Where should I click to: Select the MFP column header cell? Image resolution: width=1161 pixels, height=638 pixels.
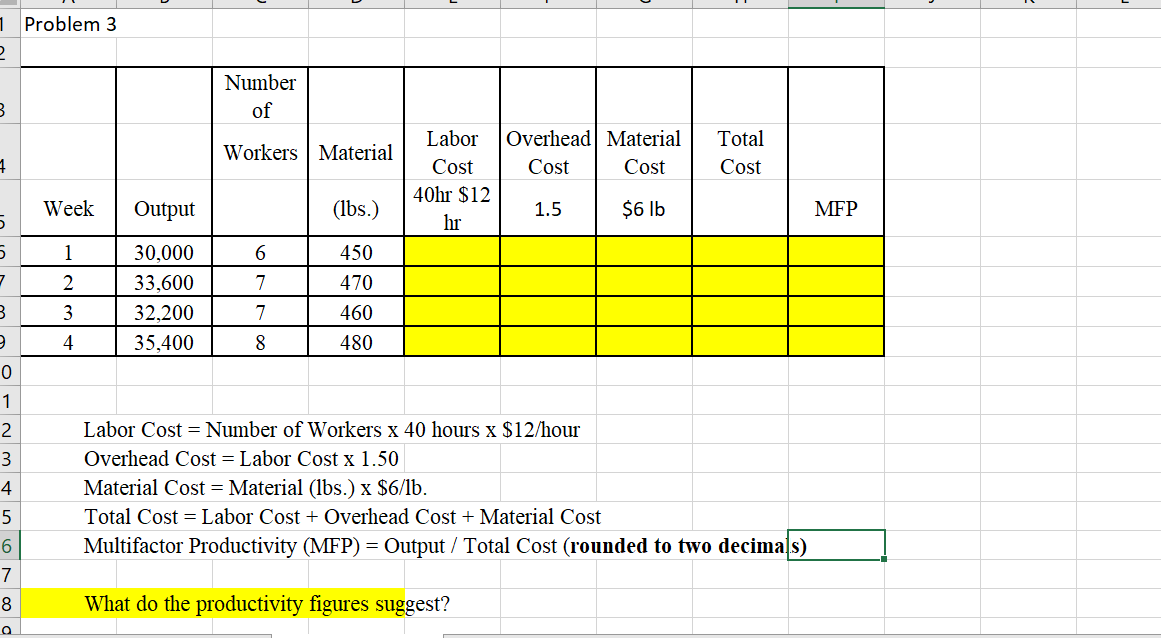(836, 208)
